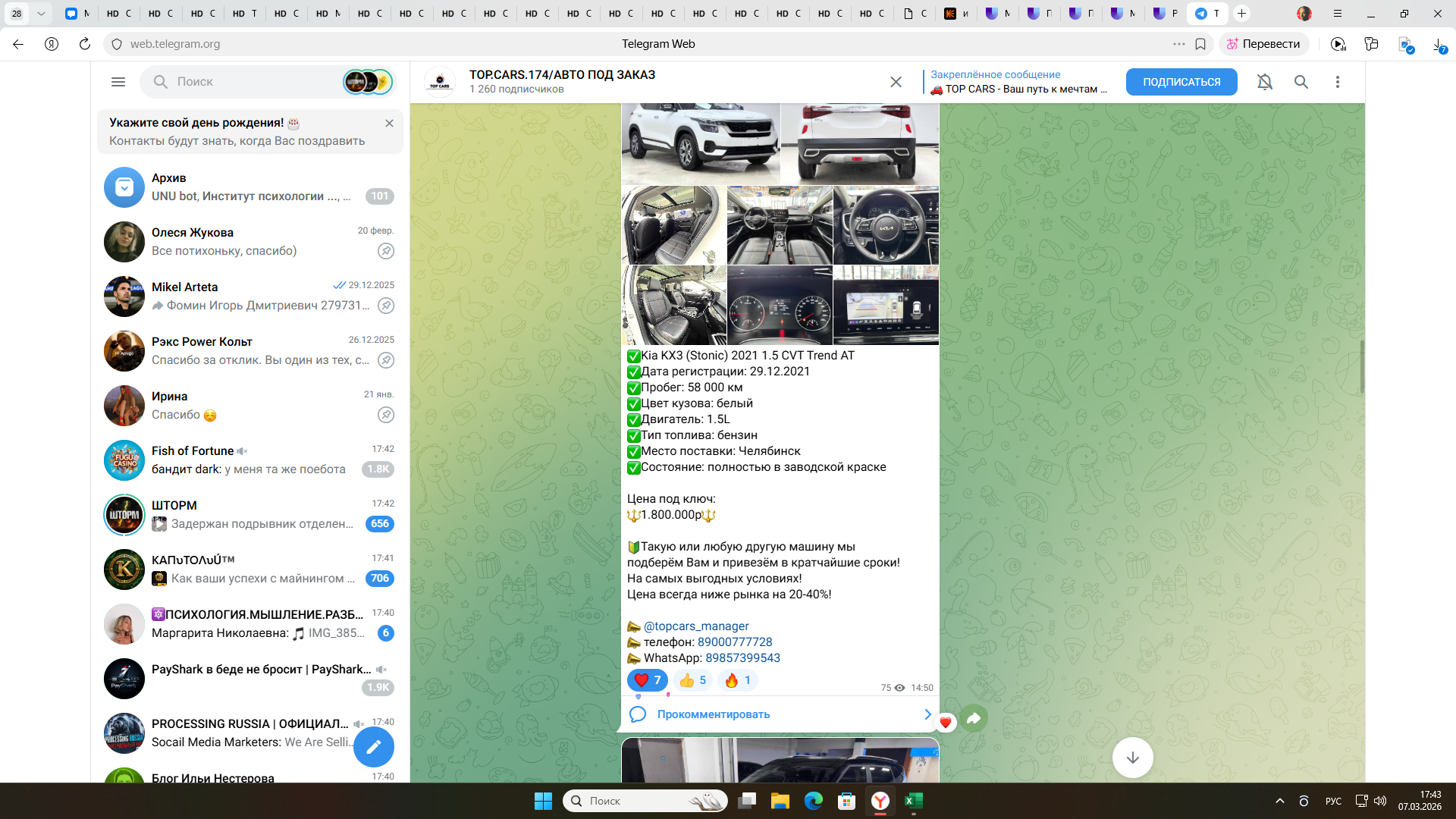Viewport: 1456px width, 819px height.
Task: Search inside the TOP.CARS channel
Action: 1301,82
